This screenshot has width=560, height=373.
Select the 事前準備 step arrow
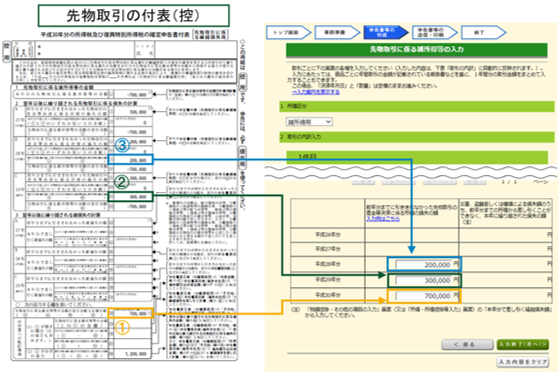(337, 33)
